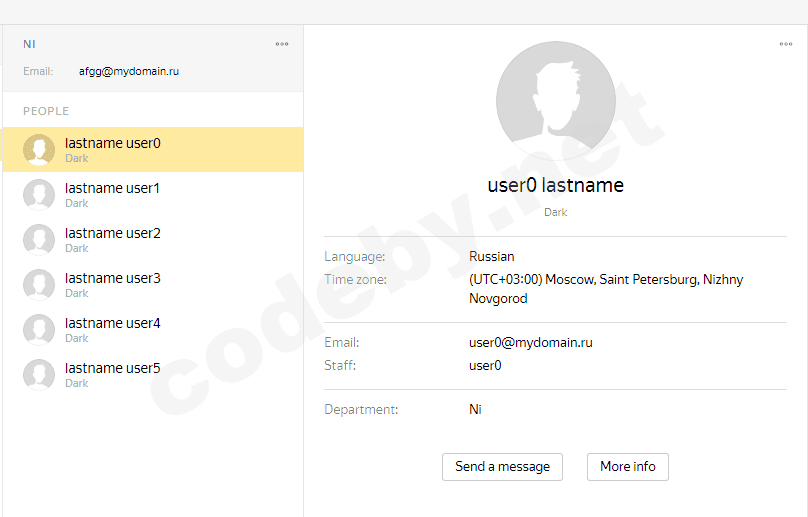This screenshot has height=517, width=808.
Task: Click avatar icon next to lastname user2
Action: click(x=39, y=240)
